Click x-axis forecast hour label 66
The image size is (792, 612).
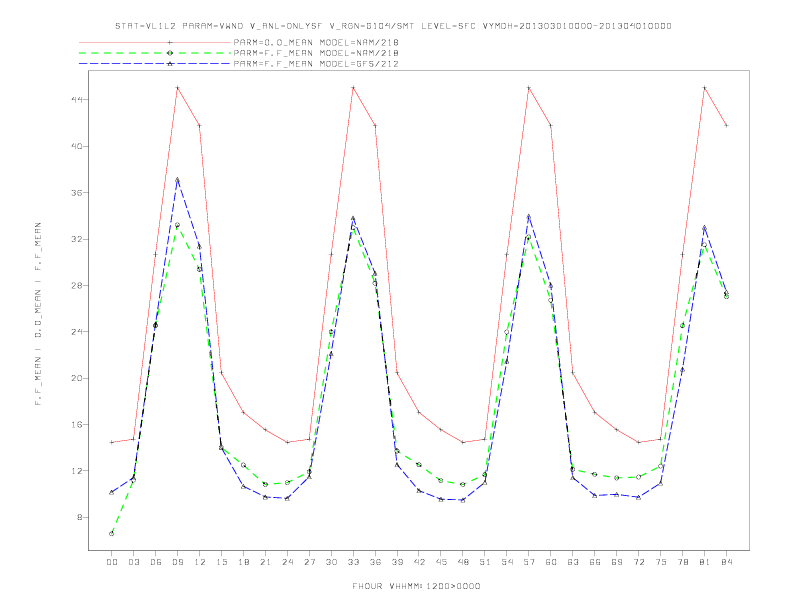[595, 562]
